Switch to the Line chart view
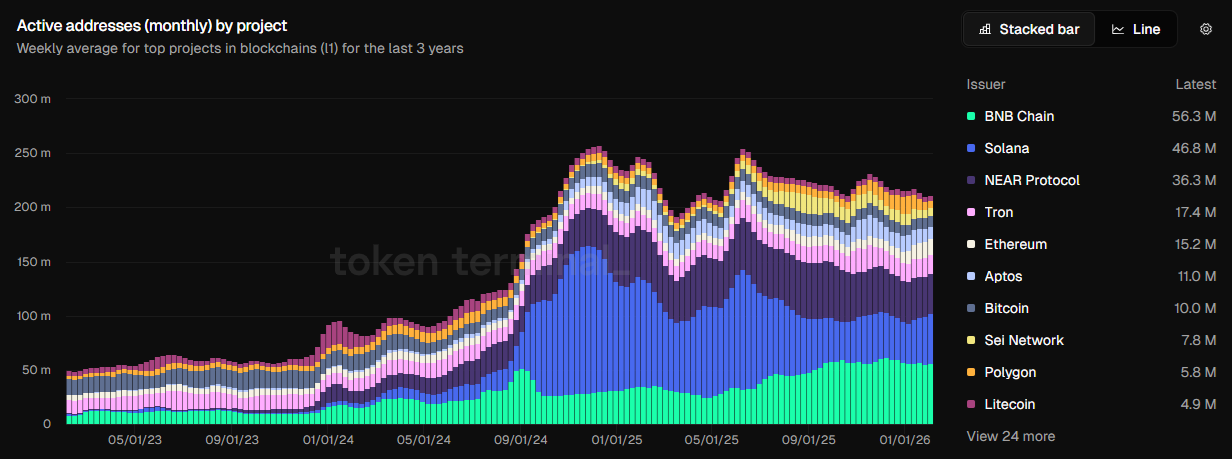 click(x=1136, y=29)
